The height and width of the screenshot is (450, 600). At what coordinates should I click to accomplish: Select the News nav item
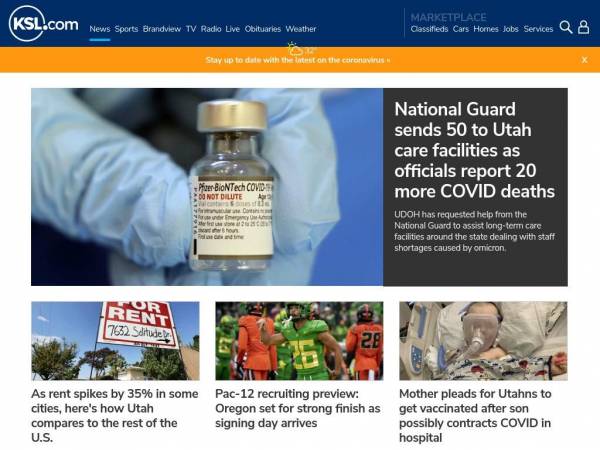pos(100,29)
